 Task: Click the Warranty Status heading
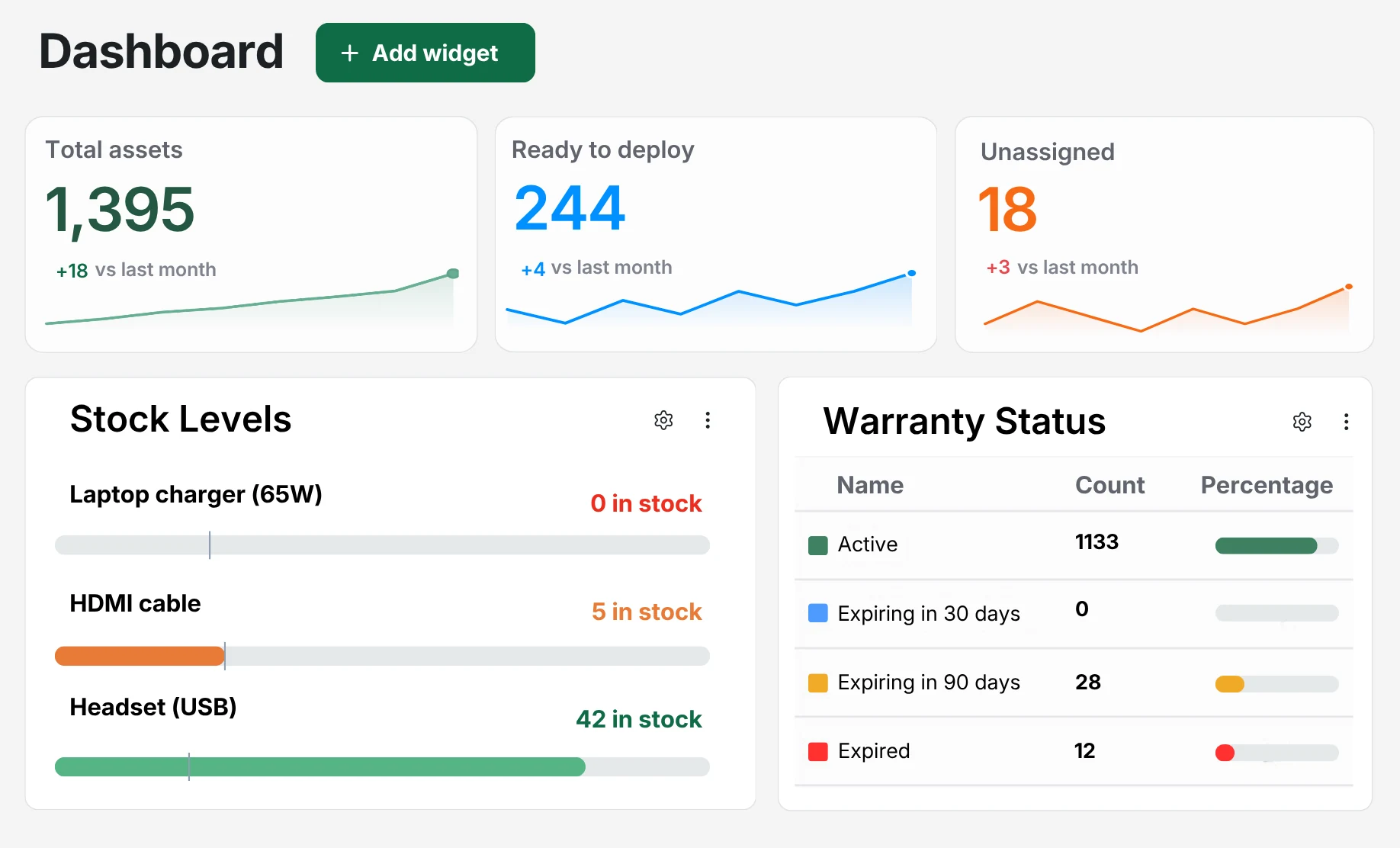[x=965, y=421]
